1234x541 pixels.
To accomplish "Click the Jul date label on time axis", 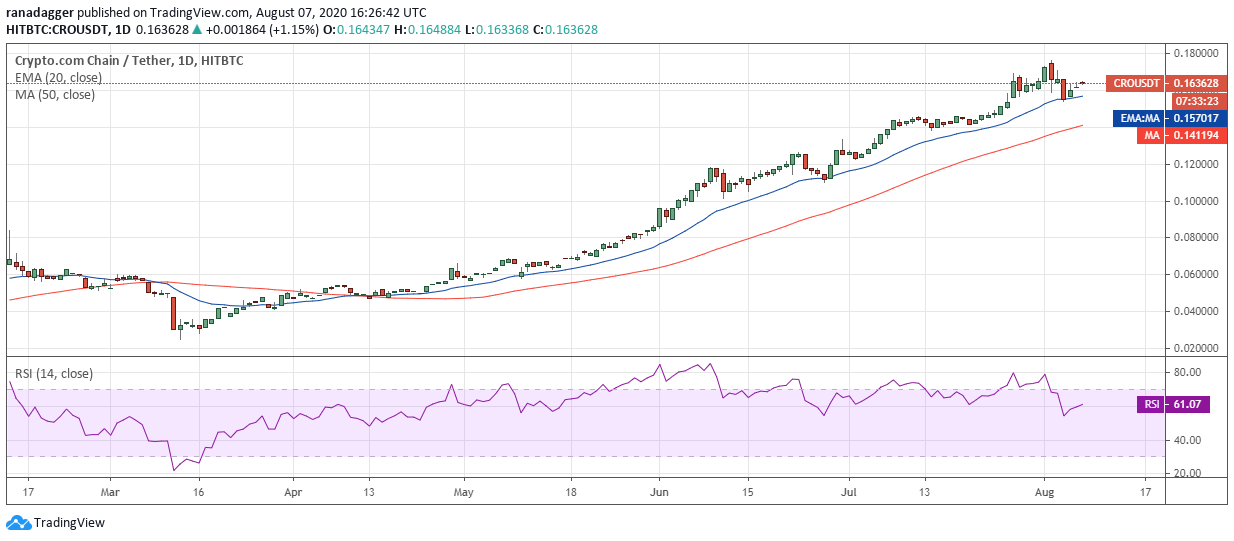I will pyautogui.click(x=846, y=493).
